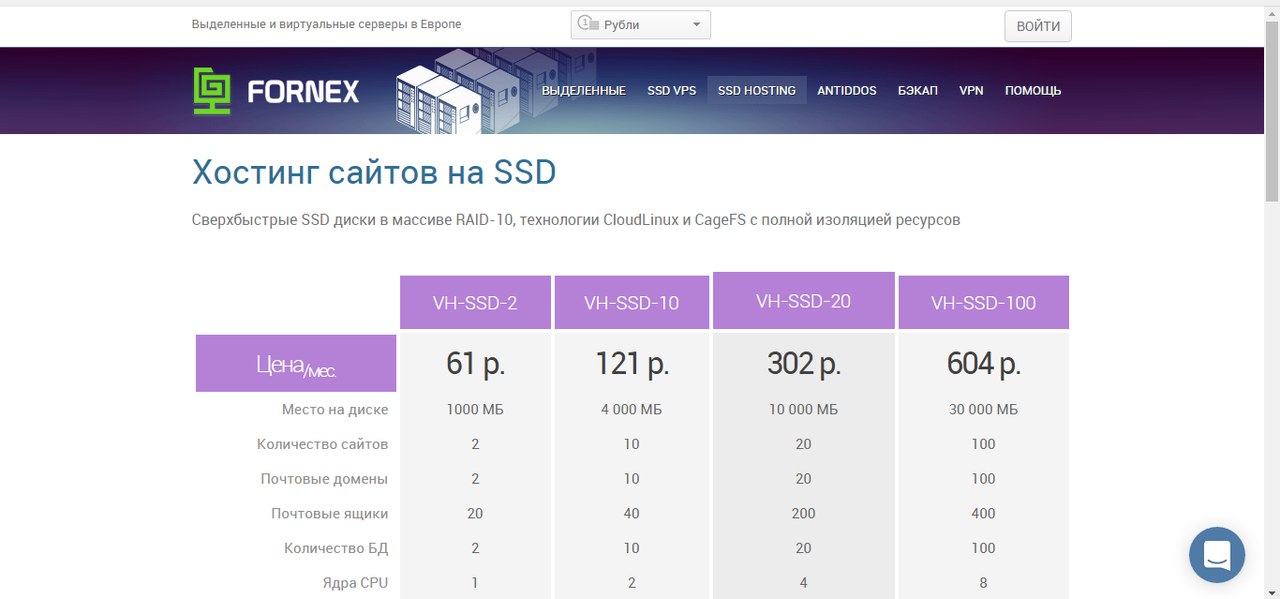This screenshot has height=599, width=1280.
Task: Click the currency dropdown arrow
Action: click(696, 25)
